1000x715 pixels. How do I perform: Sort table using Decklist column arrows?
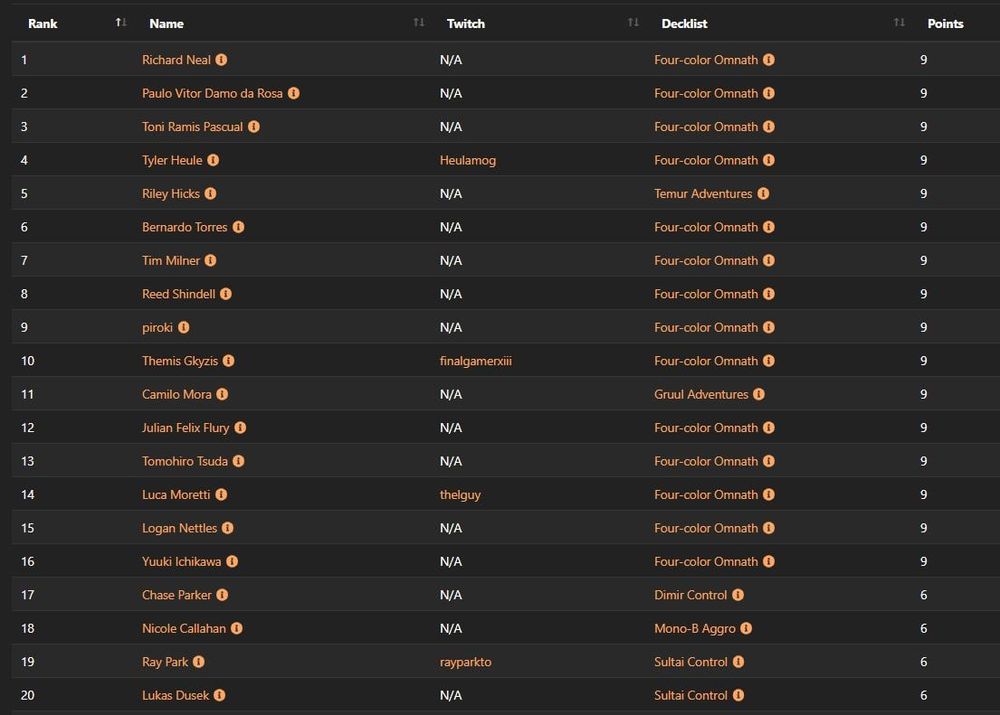(x=899, y=23)
